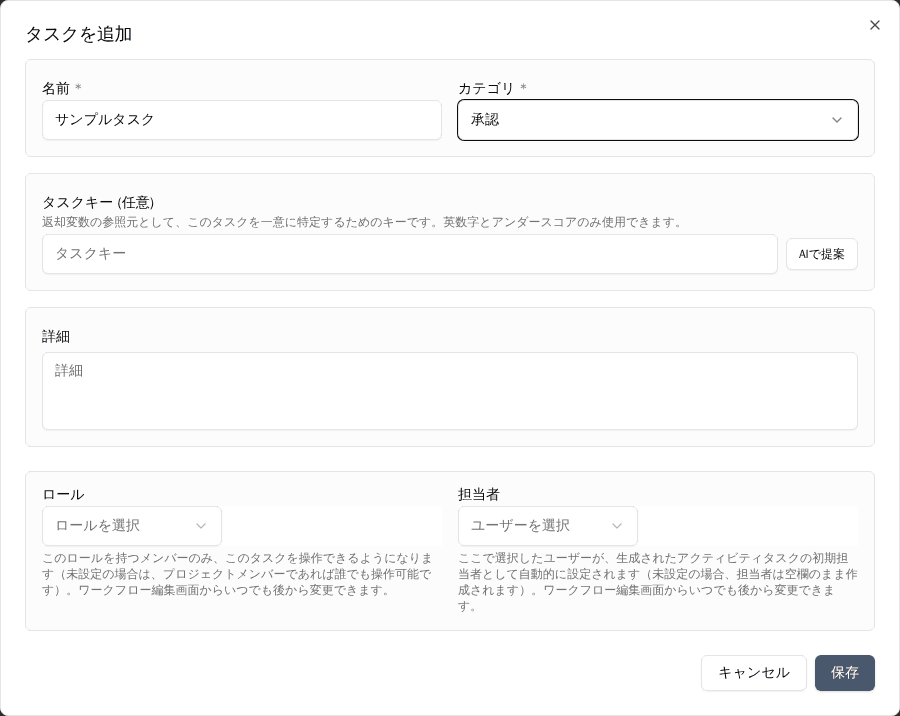
Task: Click the 名前 field label
Action: click(x=56, y=88)
